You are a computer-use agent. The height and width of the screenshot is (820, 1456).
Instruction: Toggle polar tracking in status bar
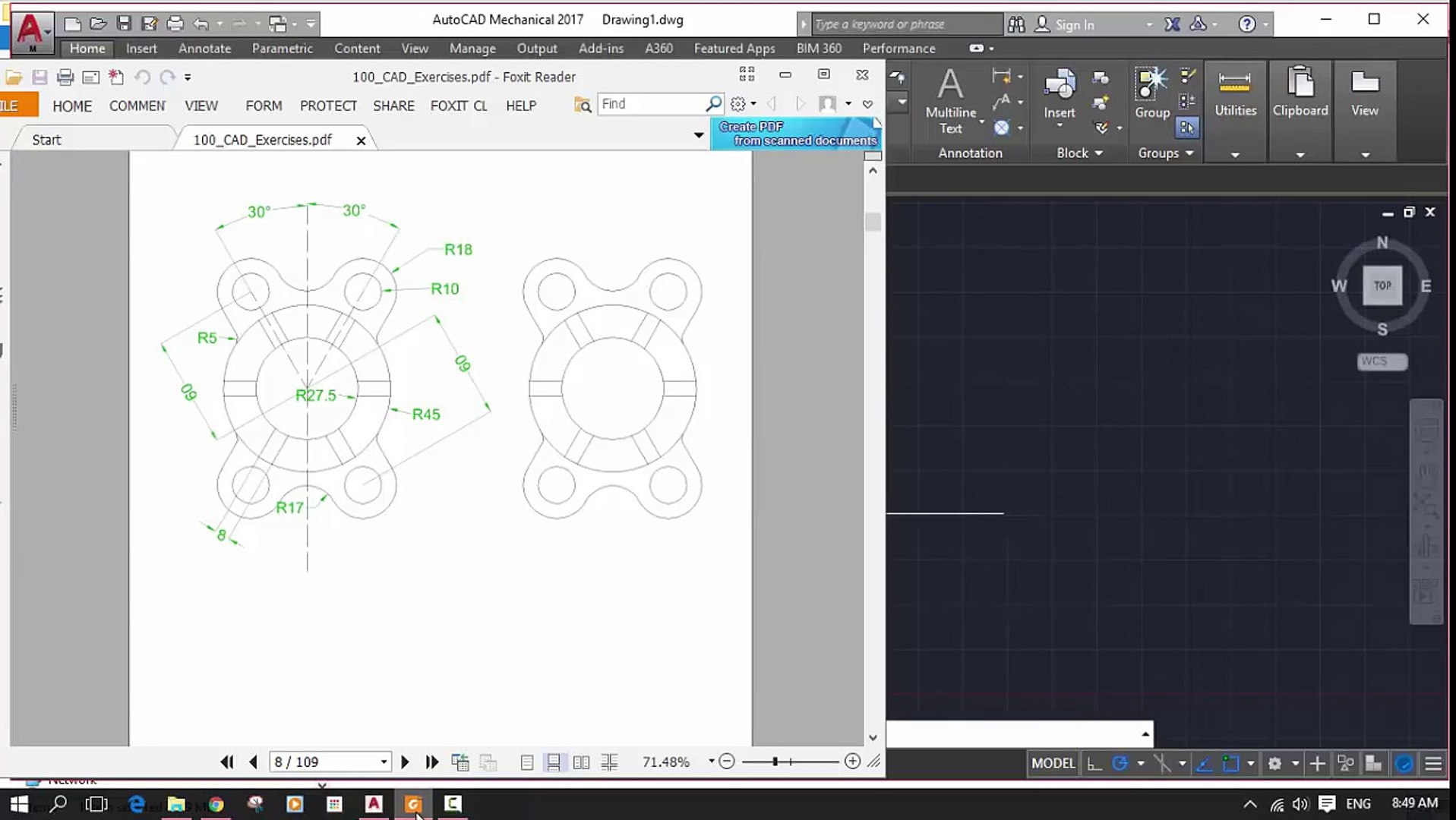[x=1120, y=763]
